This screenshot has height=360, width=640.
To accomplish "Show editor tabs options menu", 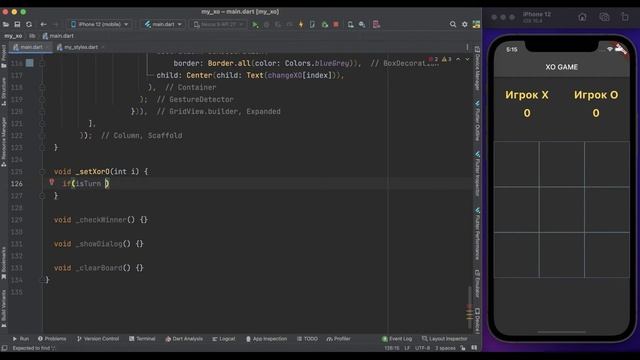I will (x=467, y=47).
